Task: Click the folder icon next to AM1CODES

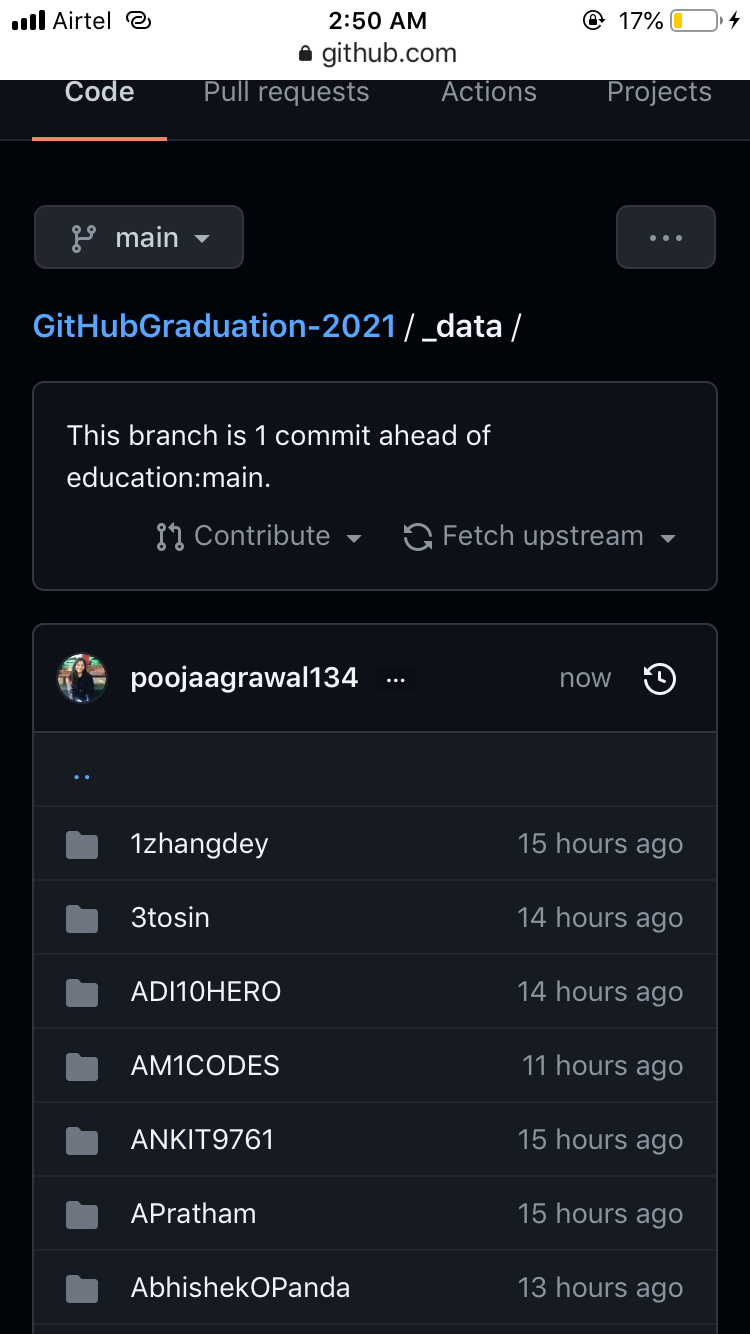Action: pos(81,1065)
